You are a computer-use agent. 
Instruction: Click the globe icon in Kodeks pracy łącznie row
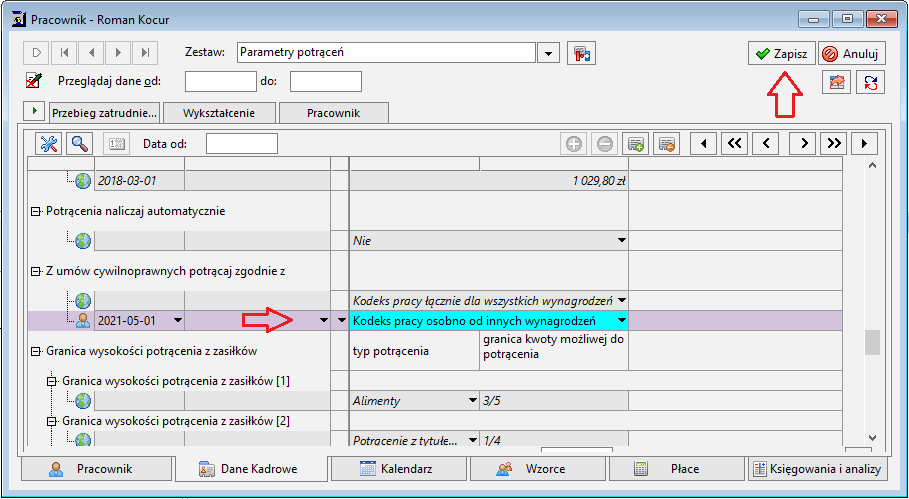83,301
